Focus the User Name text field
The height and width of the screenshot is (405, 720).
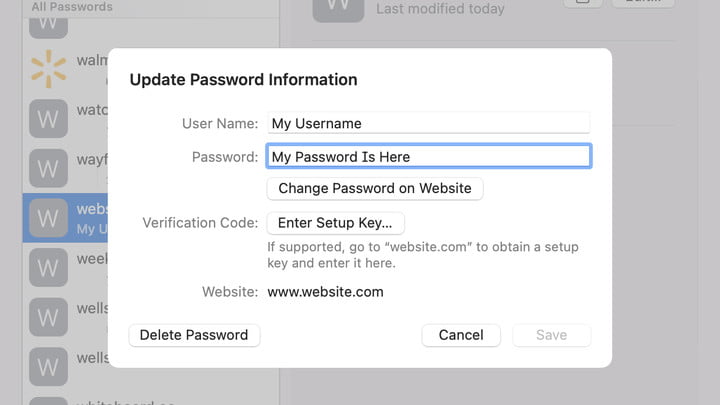(x=428, y=123)
